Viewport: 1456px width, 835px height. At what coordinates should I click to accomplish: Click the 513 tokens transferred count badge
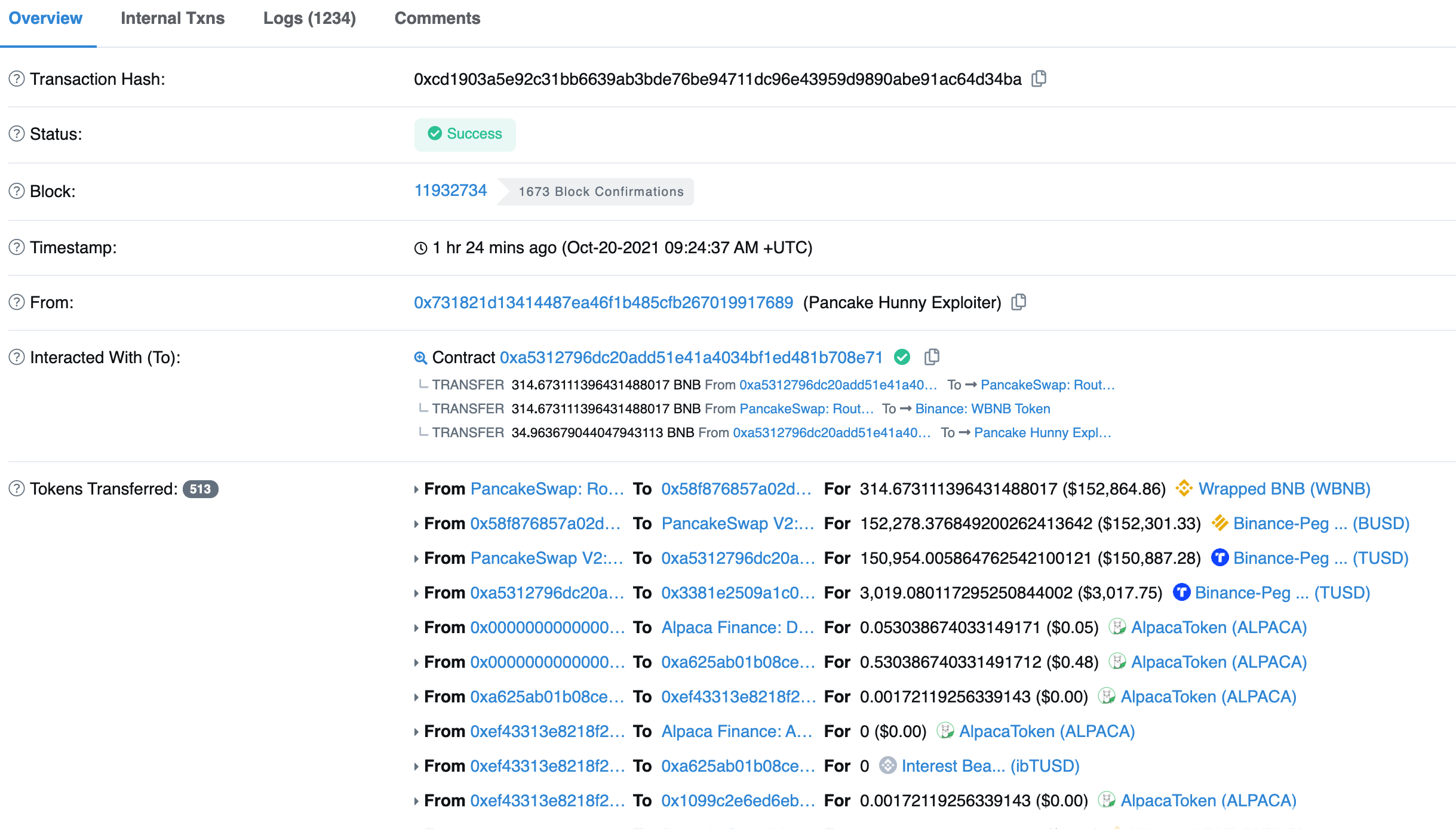(200, 489)
